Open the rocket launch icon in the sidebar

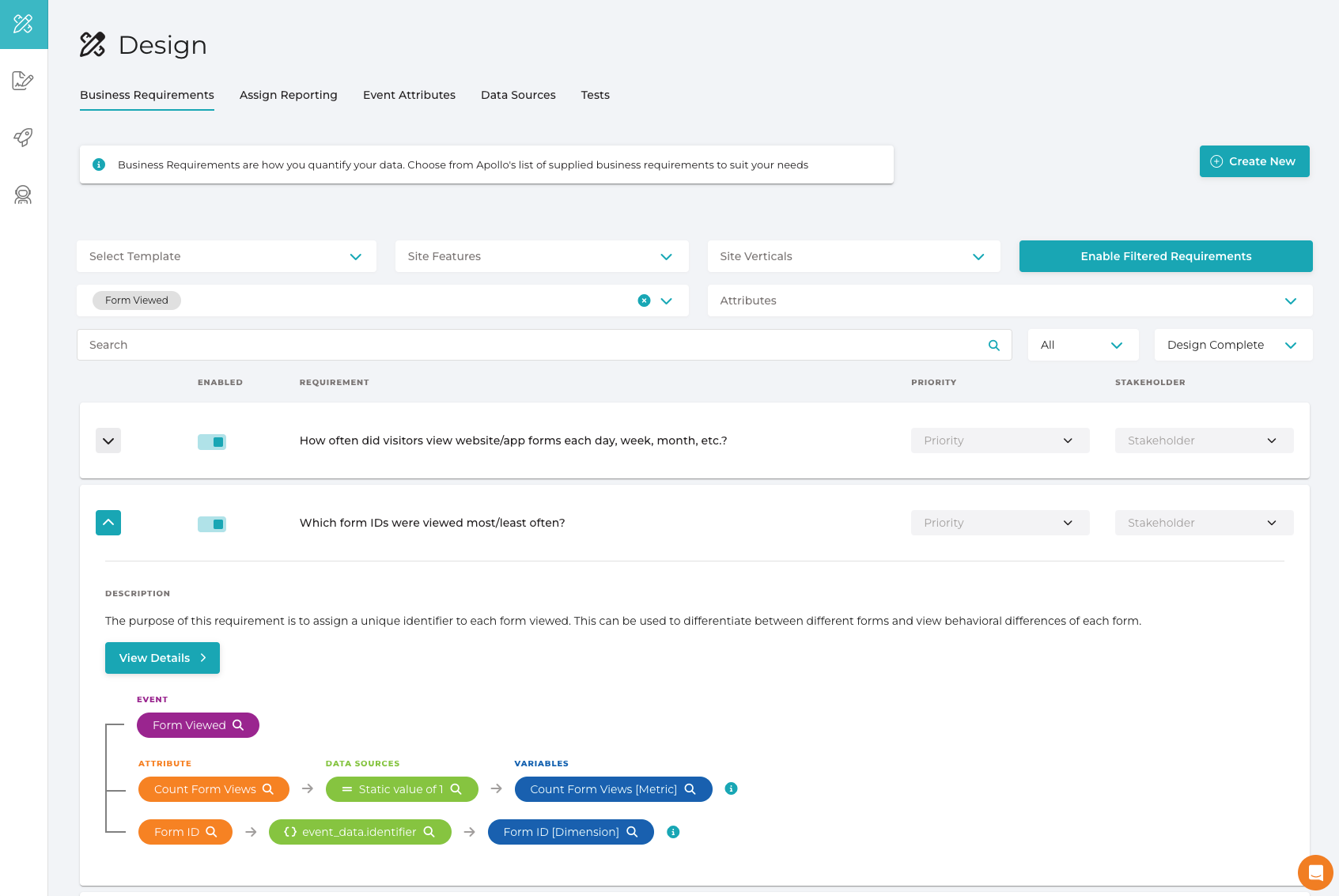[23, 138]
